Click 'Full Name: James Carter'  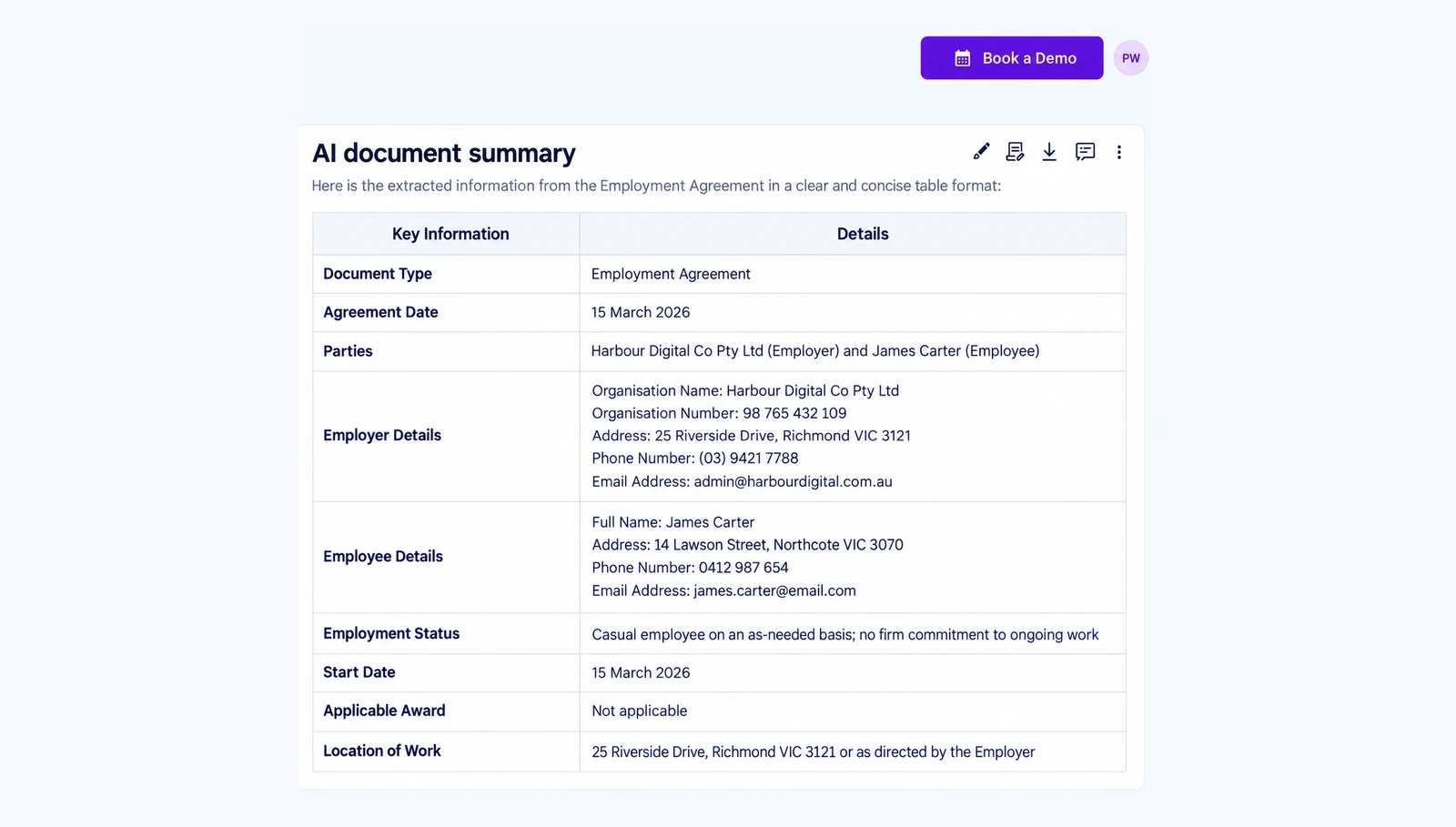click(673, 522)
